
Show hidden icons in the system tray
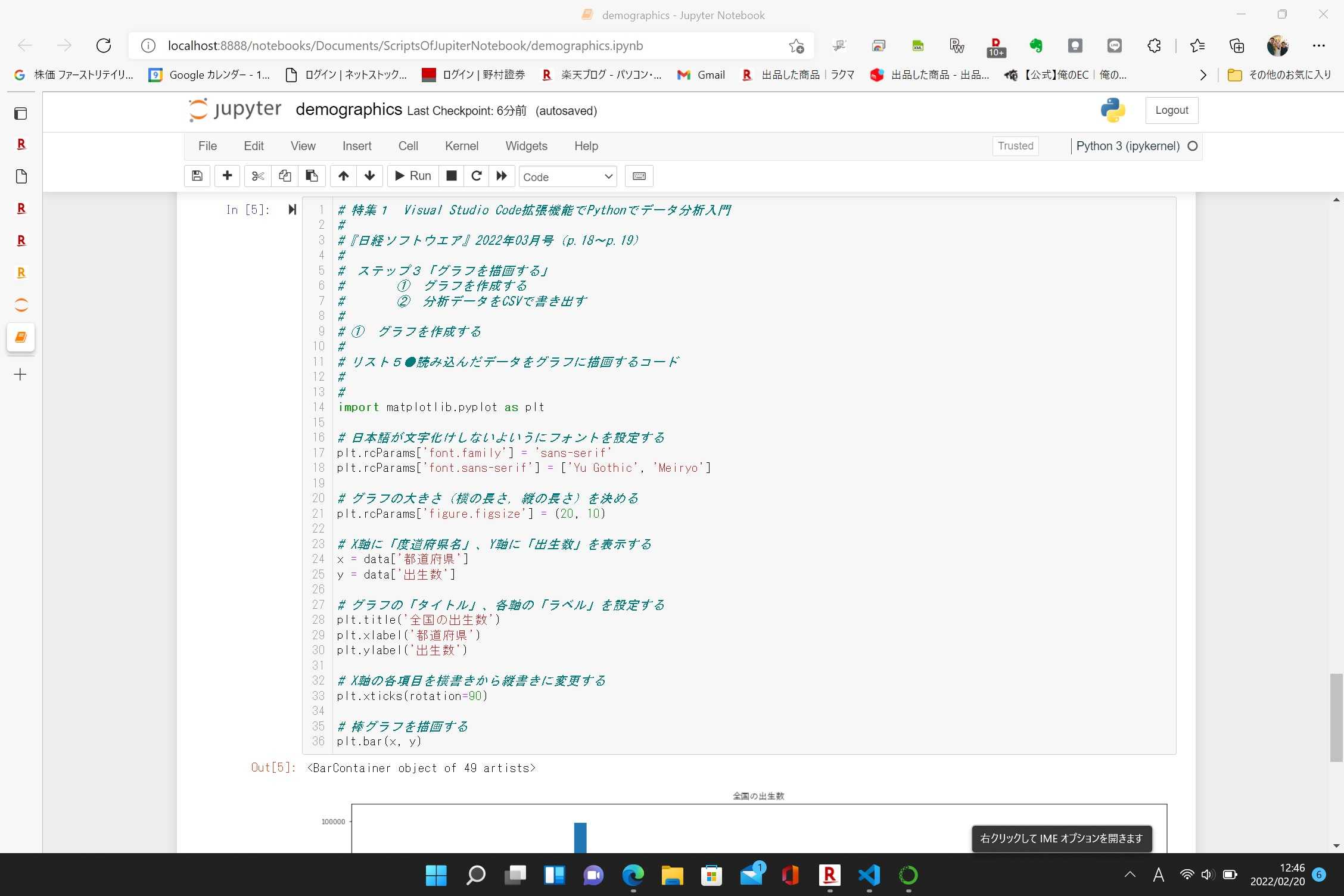[1129, 875]
